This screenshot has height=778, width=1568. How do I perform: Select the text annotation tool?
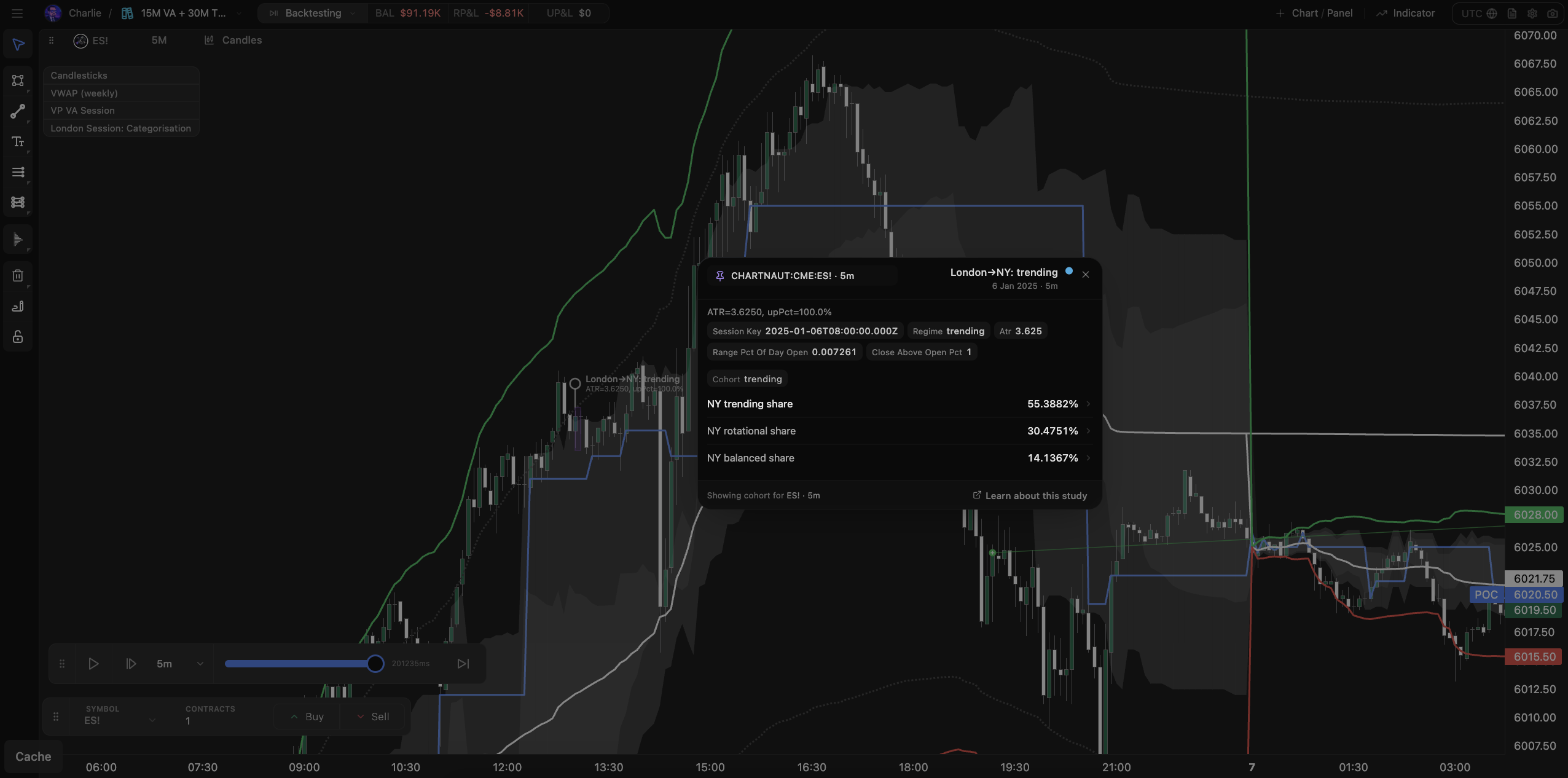tap(18, 142)
